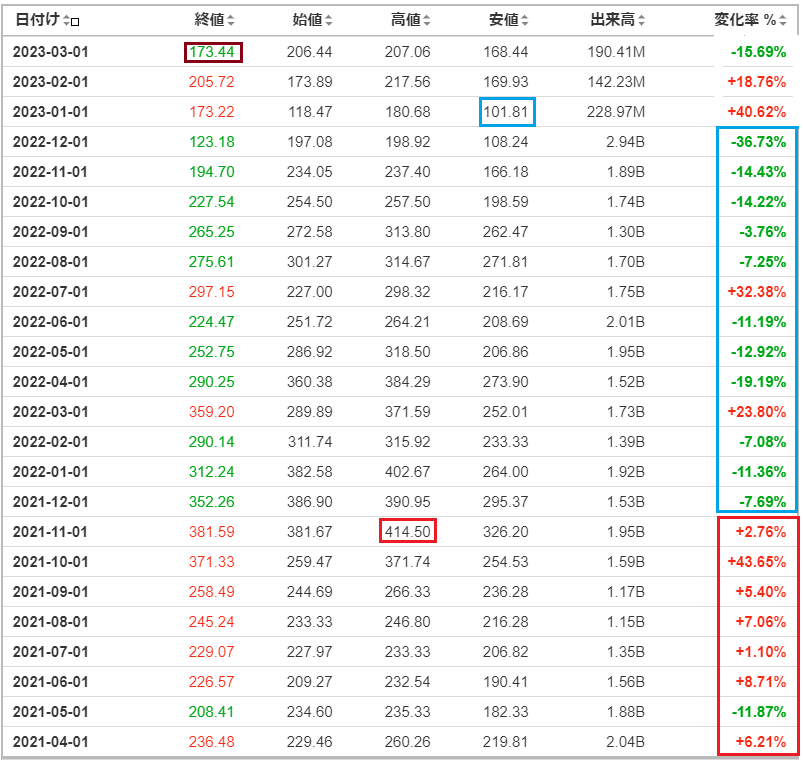Click the 終値 column header label
Screen dimensions: 803x760
point(209,20)
